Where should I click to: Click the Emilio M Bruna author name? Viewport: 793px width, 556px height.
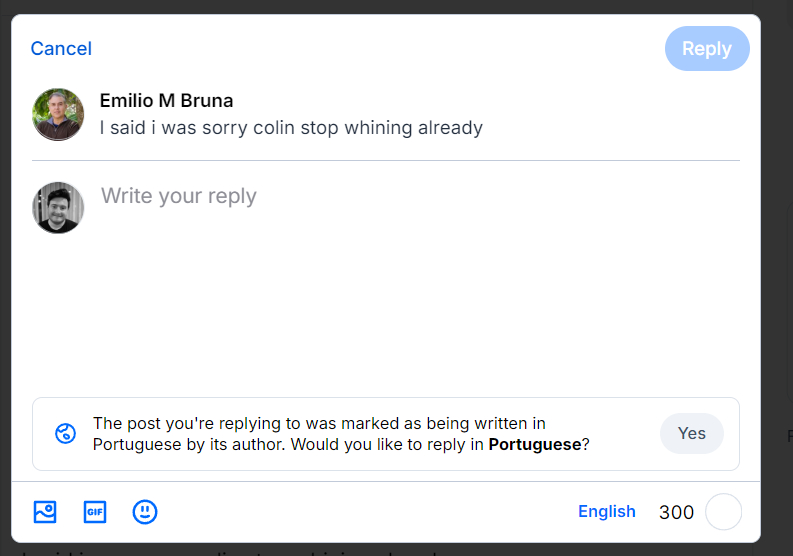(166, 101)
